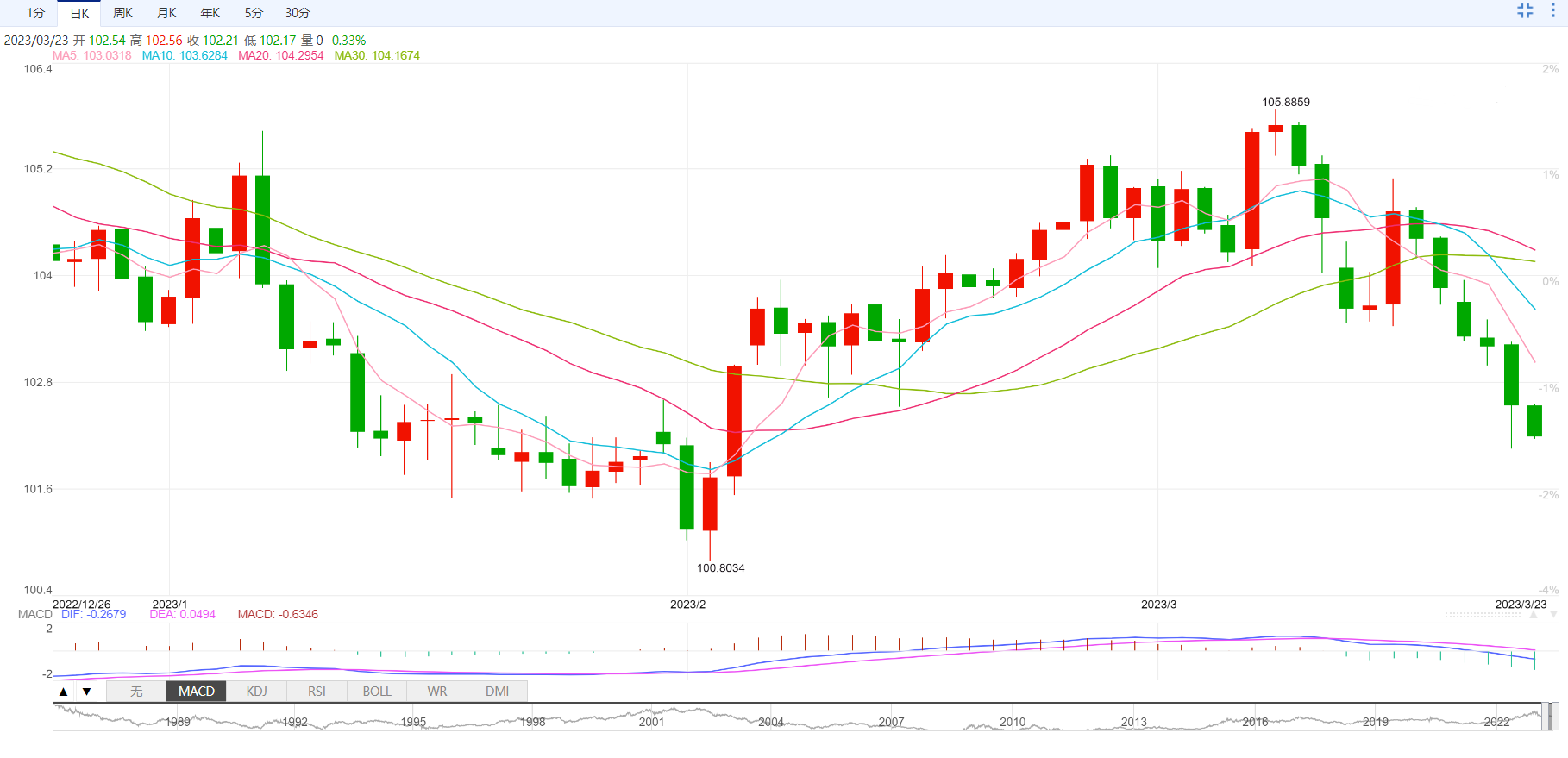Enable the RSI indicator
Viewport: 1568px width, 758px height.
(317, 692)
